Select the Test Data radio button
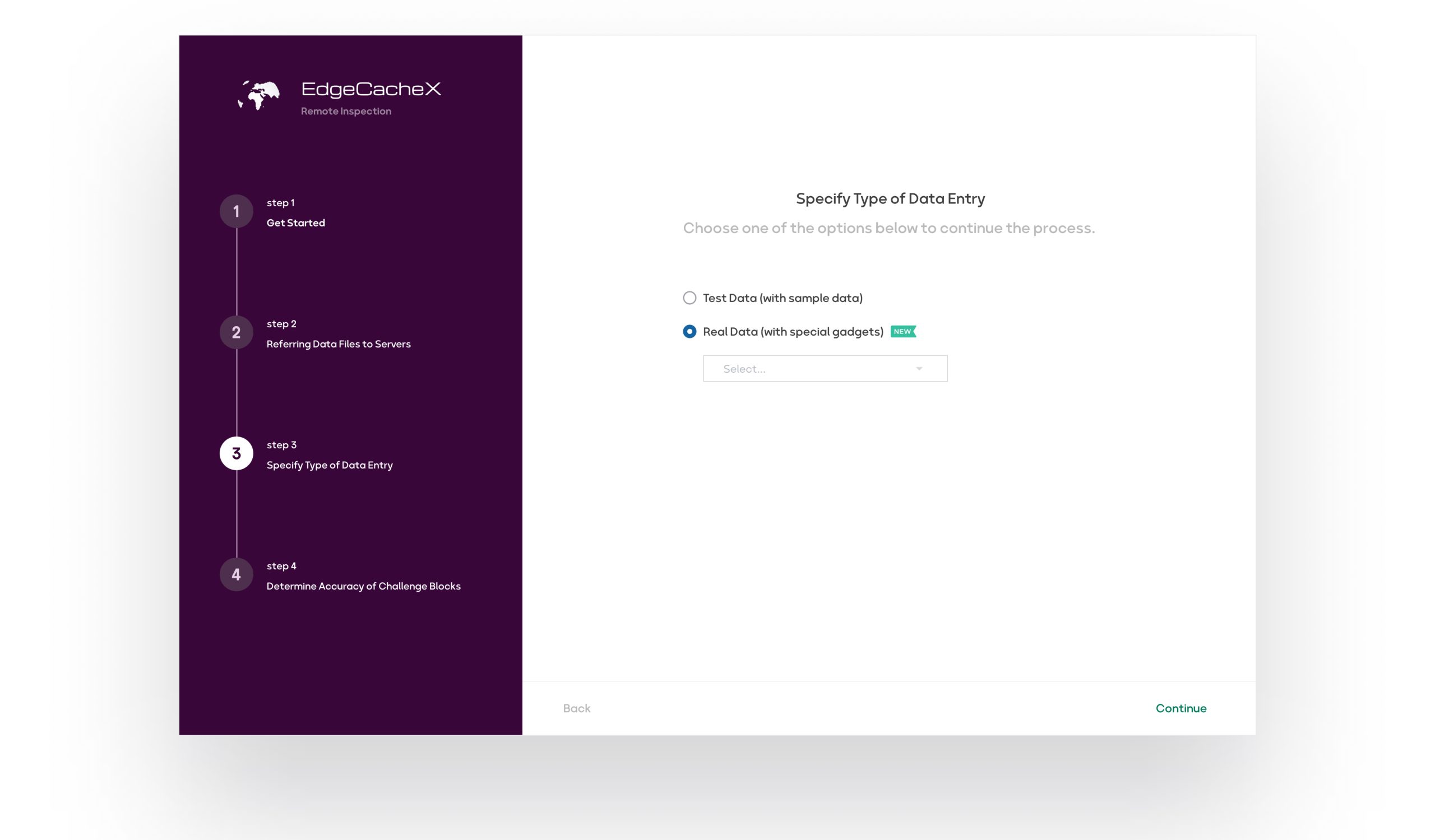This screenshot has height=840, width=1435. click(689, 298)
